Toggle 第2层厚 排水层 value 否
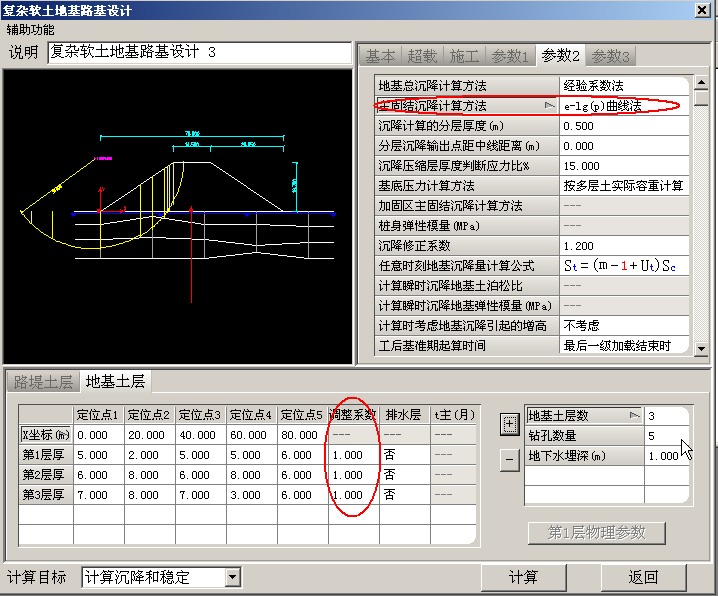 [405, 475]
